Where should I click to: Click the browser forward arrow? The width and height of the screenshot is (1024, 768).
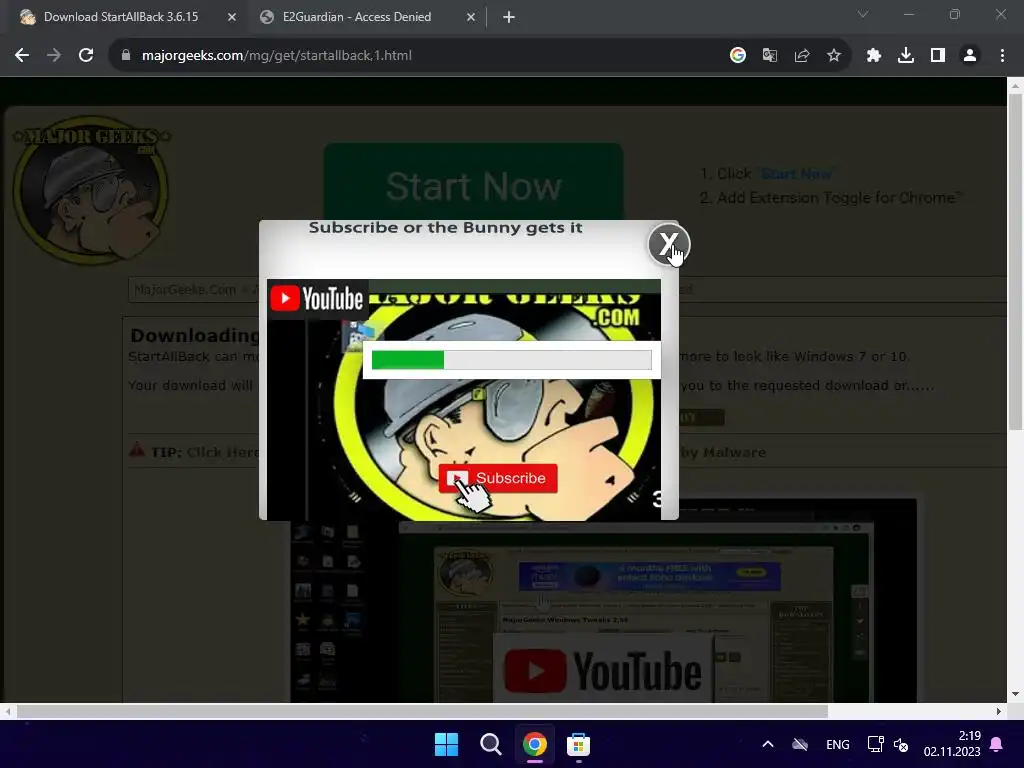pos(54,56)
